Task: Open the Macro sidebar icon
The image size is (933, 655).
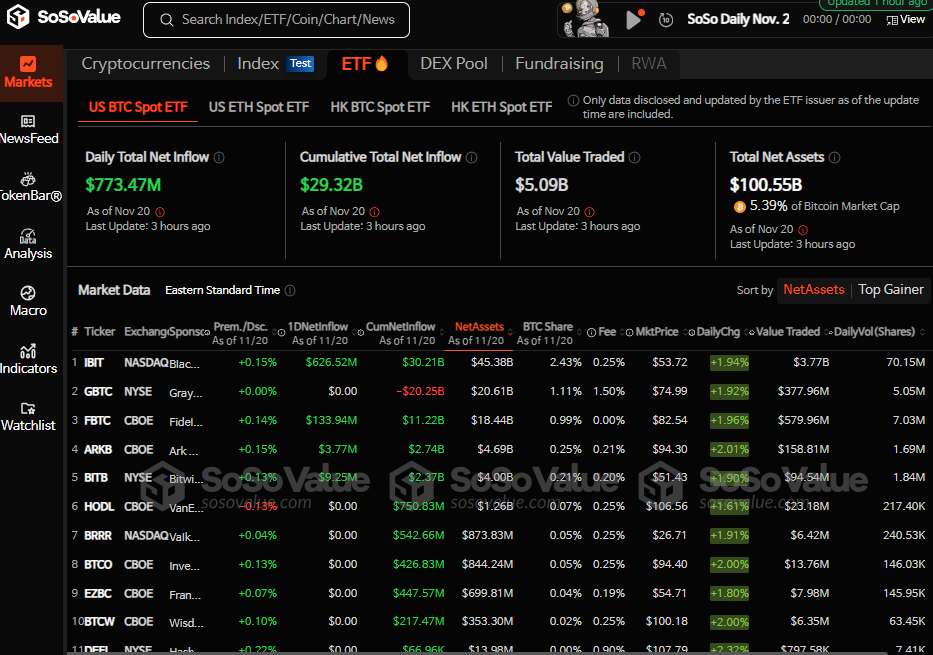Action: coord(28,302)
